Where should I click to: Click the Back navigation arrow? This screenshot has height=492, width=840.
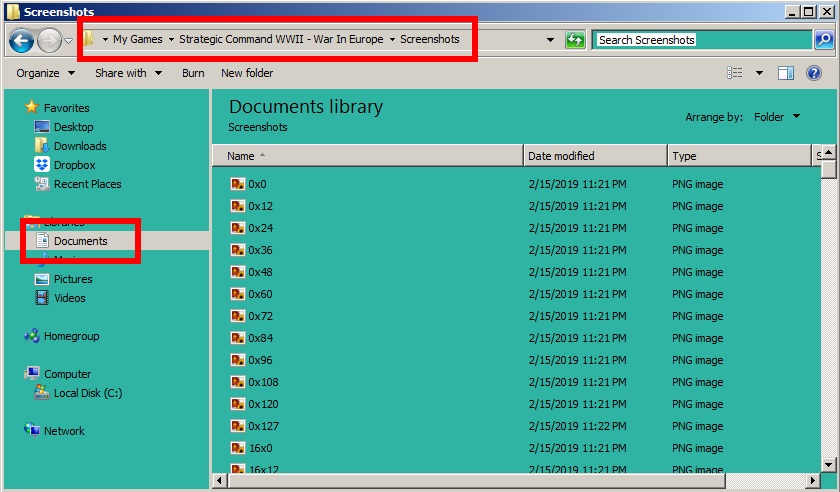click(x=21, y=40)
